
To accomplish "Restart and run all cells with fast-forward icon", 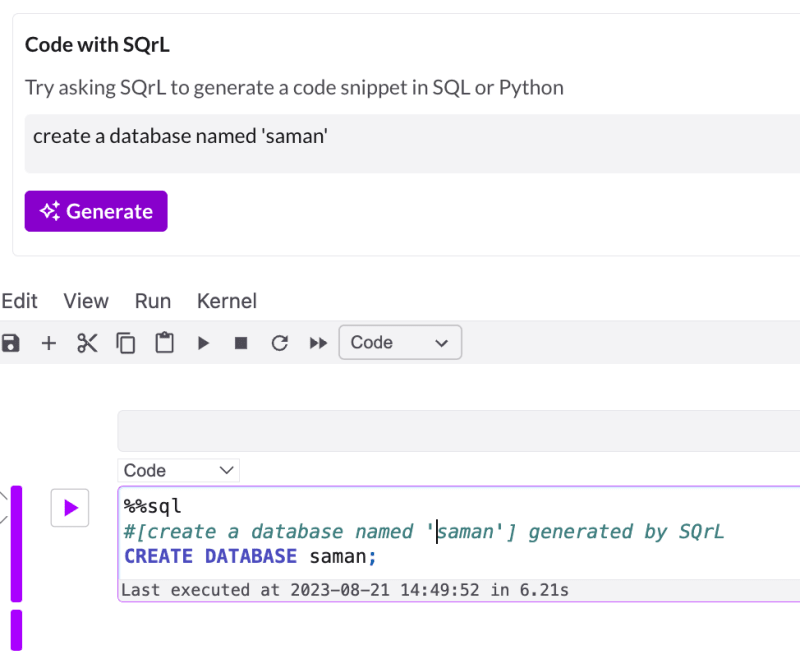I will coord(318,343).
